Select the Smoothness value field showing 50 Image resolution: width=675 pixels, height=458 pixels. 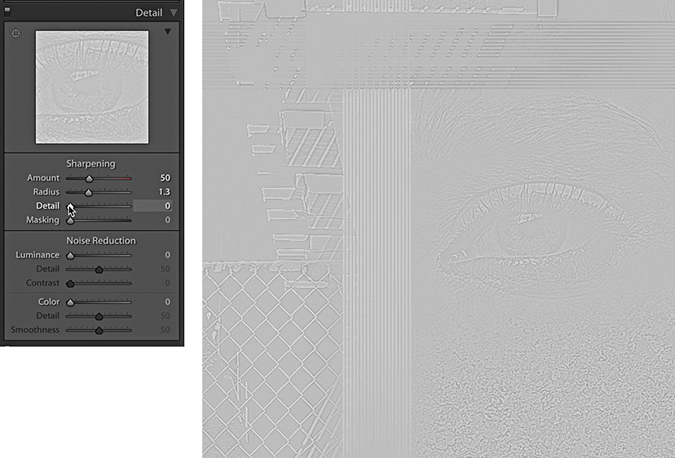[x=165, y=330]
